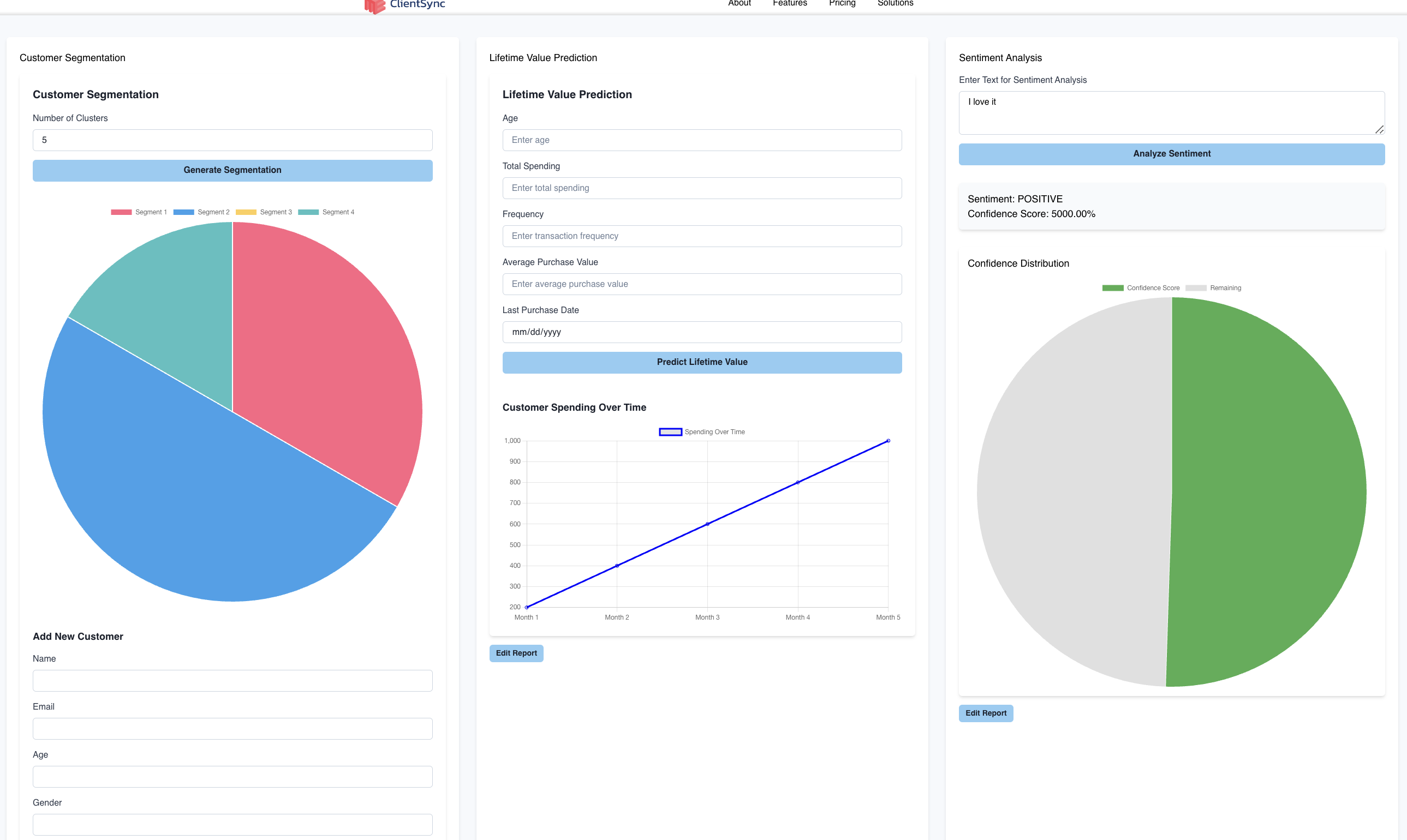The width and height of the screenshot is (1407, 840).
Task: Click the ClientSync logo icon
Action: pos(374,5)
